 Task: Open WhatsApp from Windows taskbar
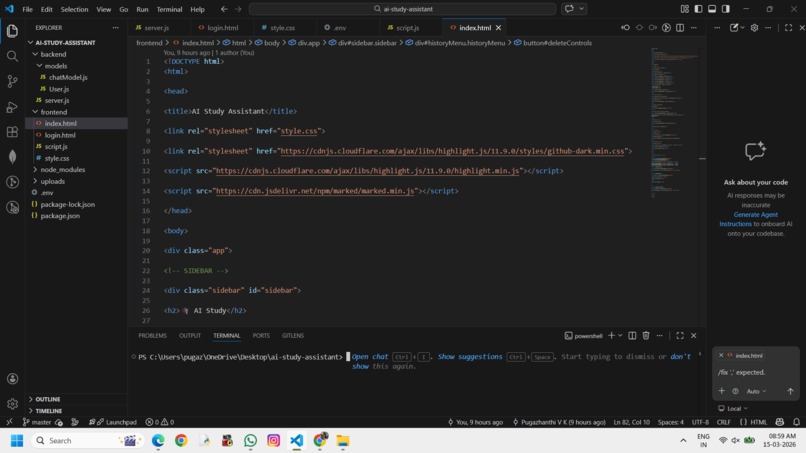coord(250,441)
